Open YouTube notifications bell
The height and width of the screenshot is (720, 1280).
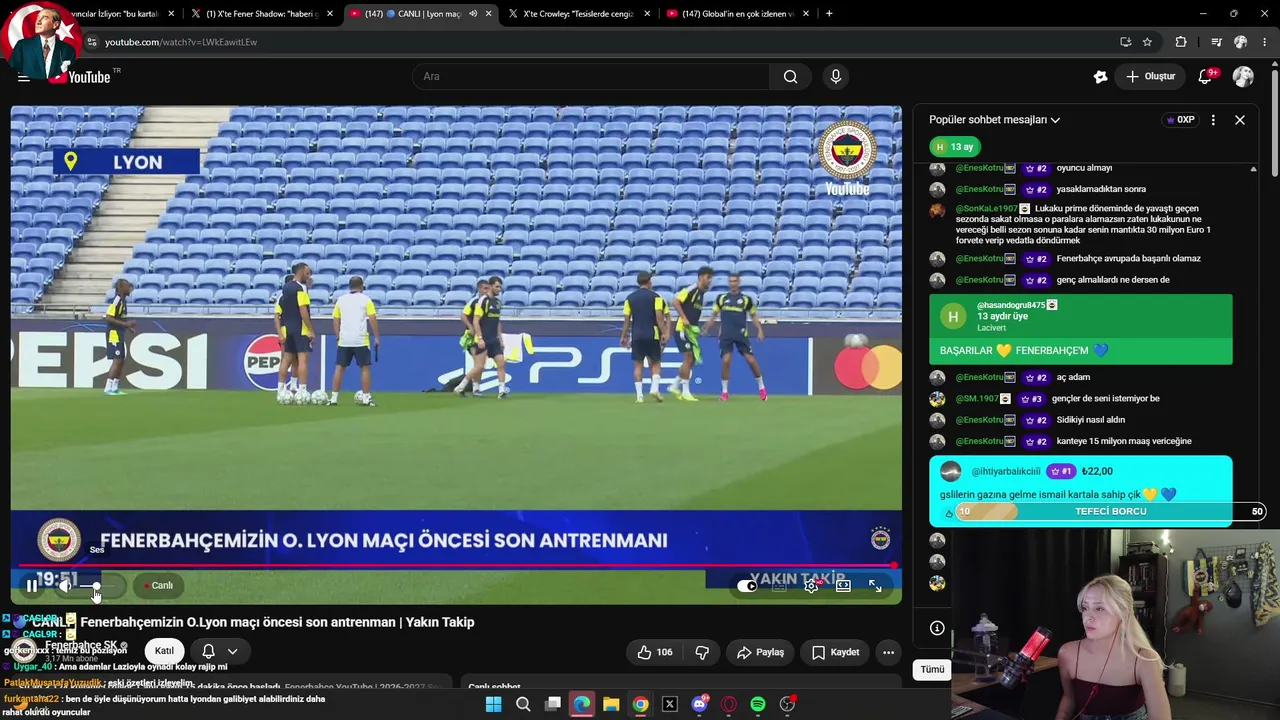1206,77
